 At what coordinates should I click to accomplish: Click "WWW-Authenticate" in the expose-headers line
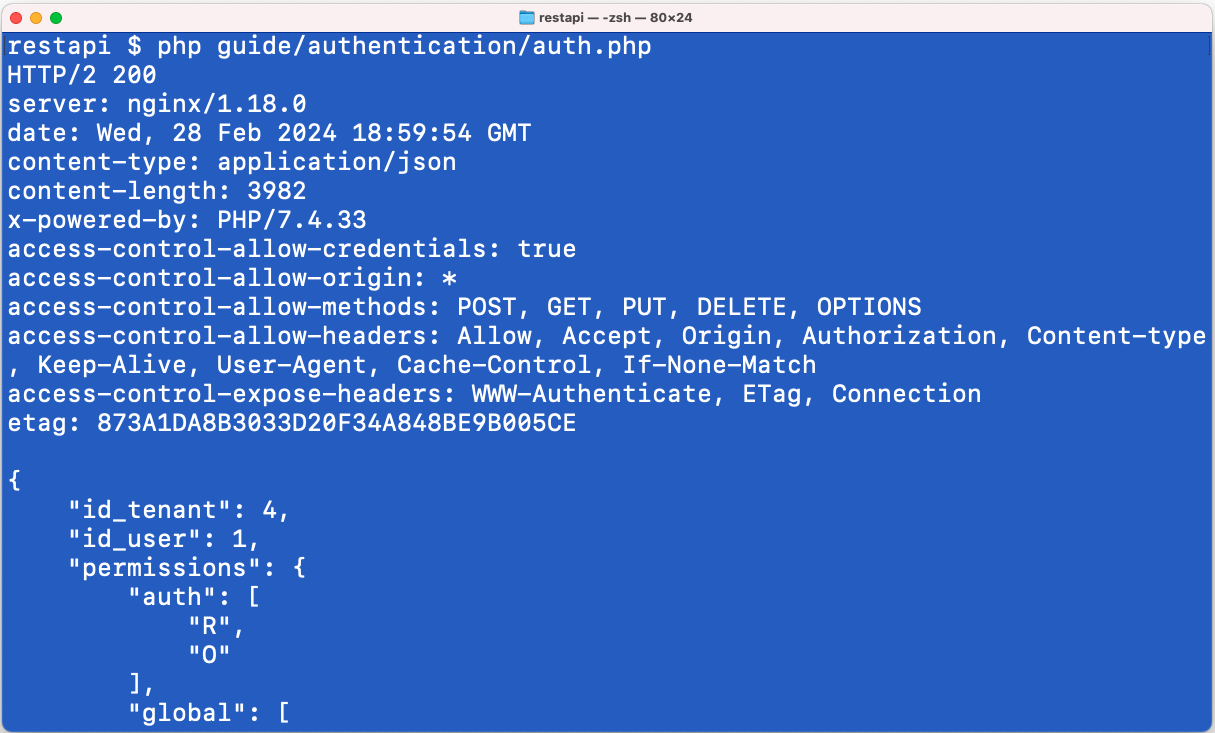591,394
